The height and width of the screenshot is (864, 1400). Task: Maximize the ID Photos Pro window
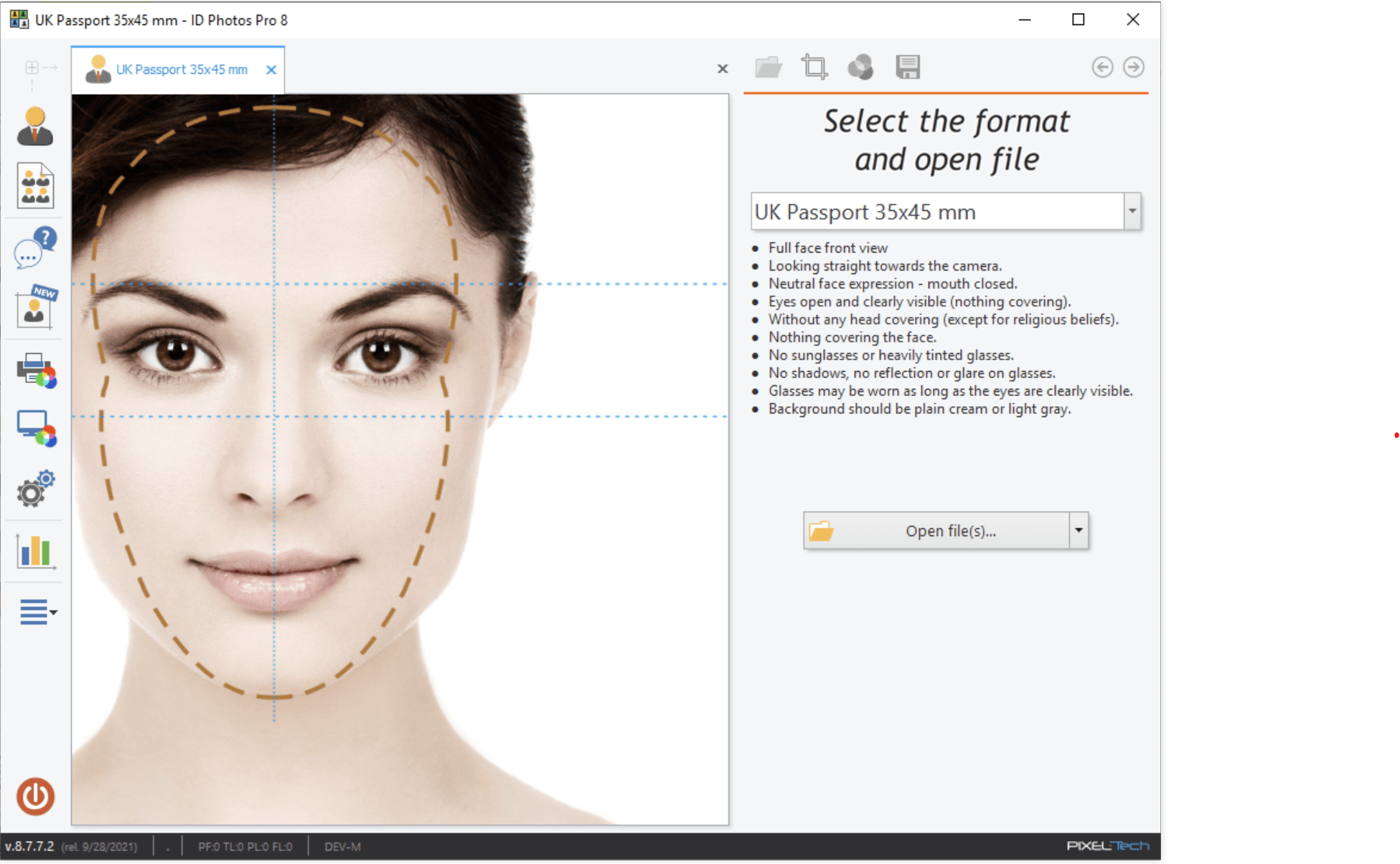click(x=1078, y=19)
